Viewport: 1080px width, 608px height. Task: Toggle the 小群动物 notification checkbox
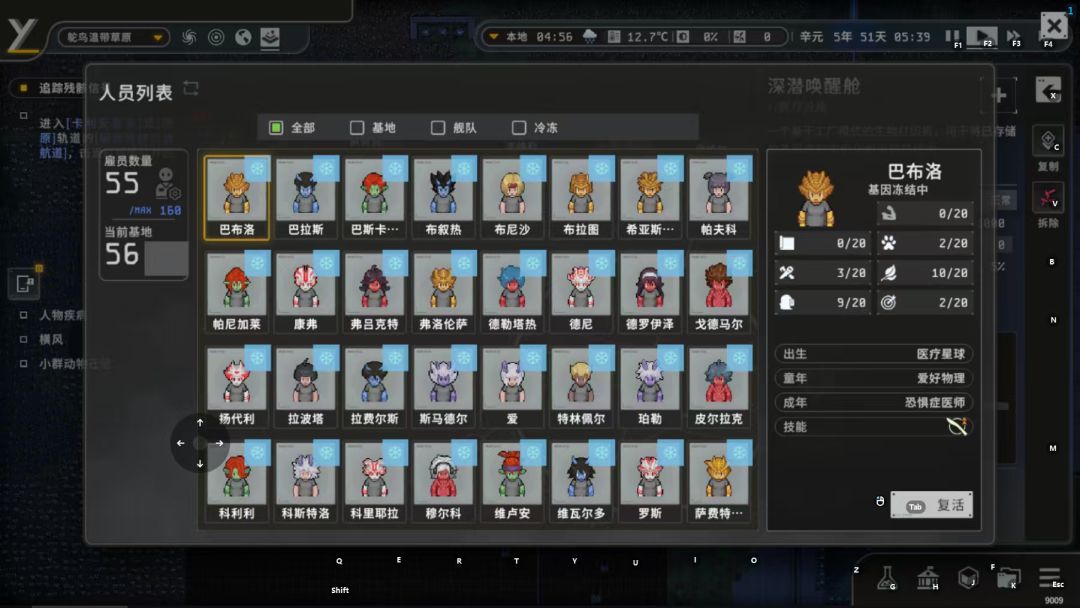pos(23,363)
